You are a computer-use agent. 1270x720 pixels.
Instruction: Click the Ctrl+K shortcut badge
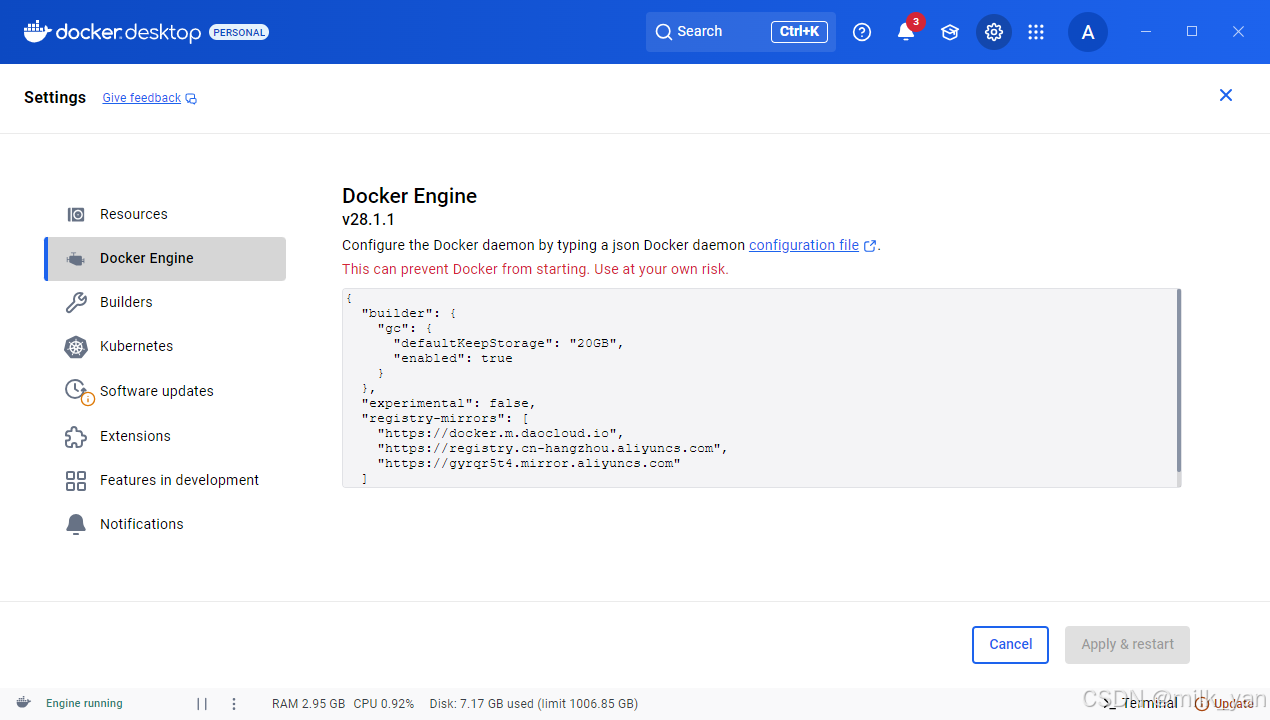pyautogui.click(x=799, y=32)
